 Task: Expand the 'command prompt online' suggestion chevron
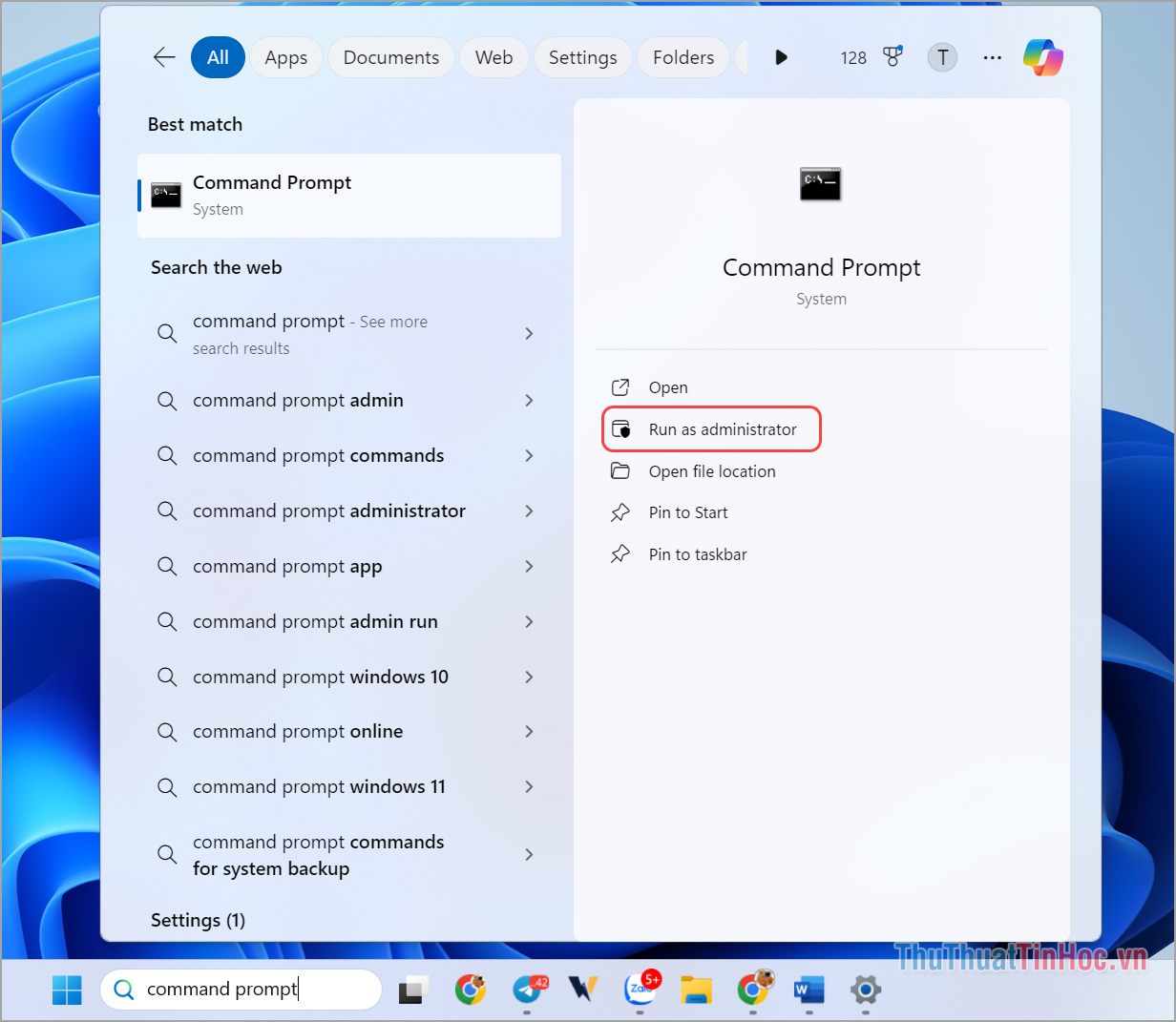click(x=529, y=731)
